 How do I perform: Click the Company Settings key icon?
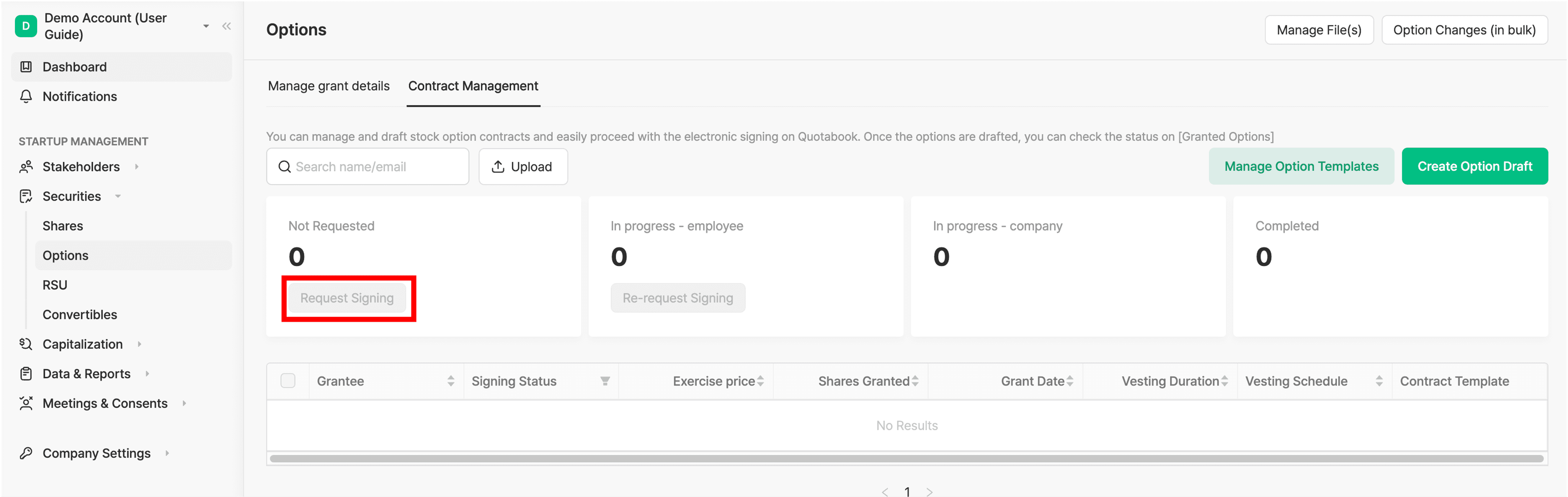pyautogui.click(x=26, y=453)
